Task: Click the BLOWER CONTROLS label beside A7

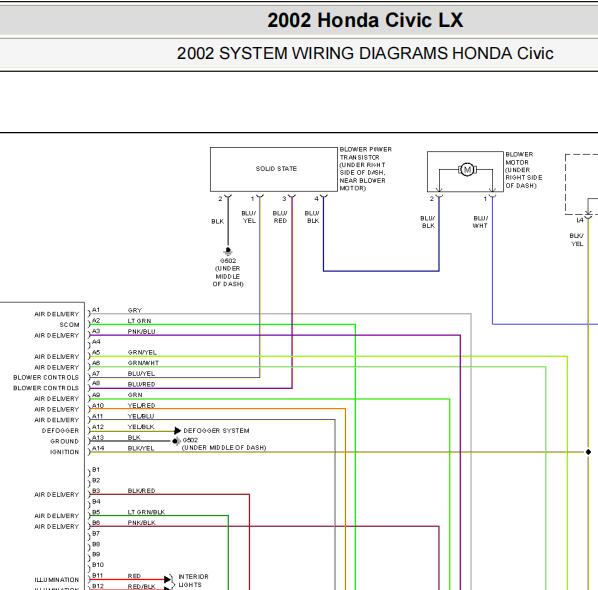Action: (x=46, y=378)
